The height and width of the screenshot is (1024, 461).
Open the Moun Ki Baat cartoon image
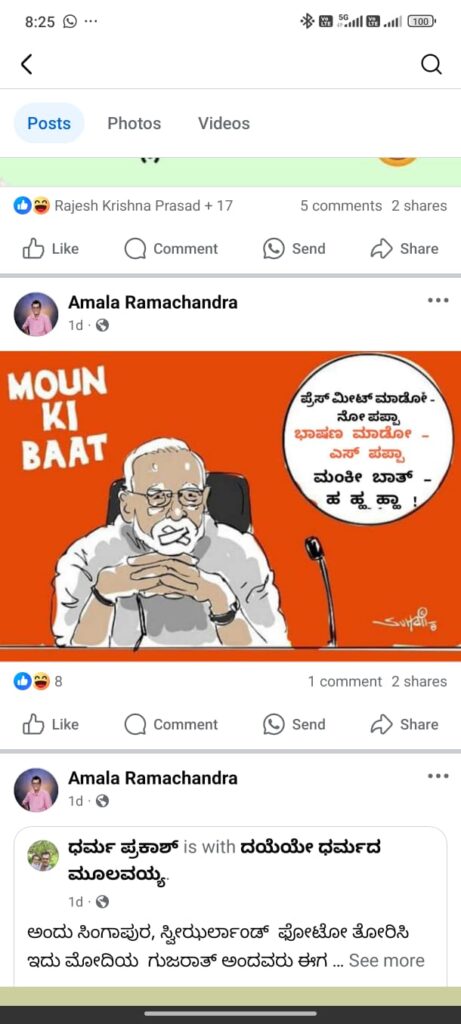click(230, 506)
